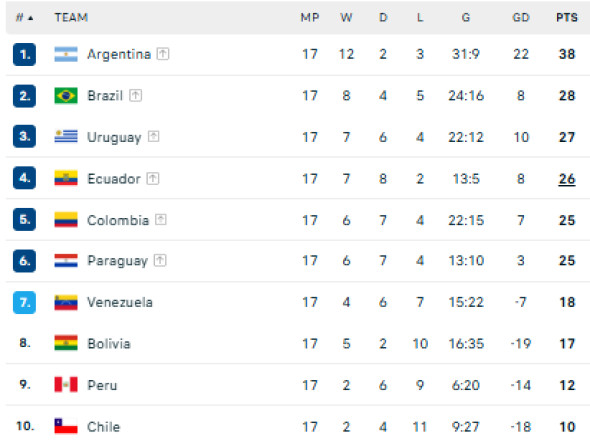The image size is (590, 446).
Task: Open the Brazil team name link
Action: pos(105,96)
